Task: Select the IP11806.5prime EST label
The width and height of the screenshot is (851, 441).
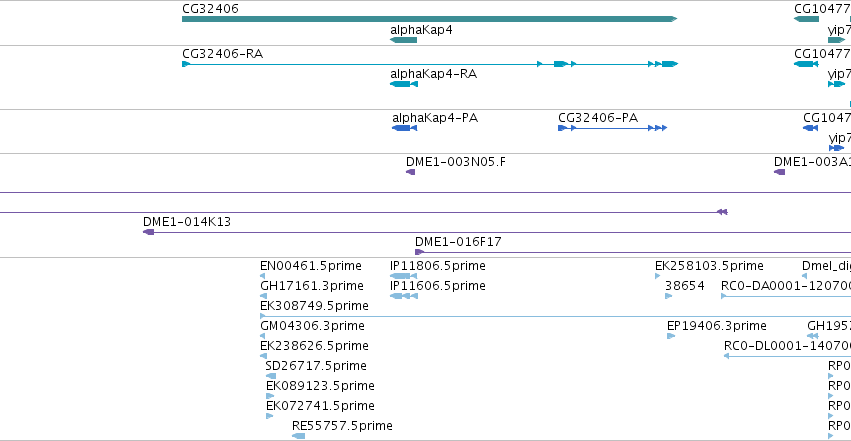Action: [438, 266]
